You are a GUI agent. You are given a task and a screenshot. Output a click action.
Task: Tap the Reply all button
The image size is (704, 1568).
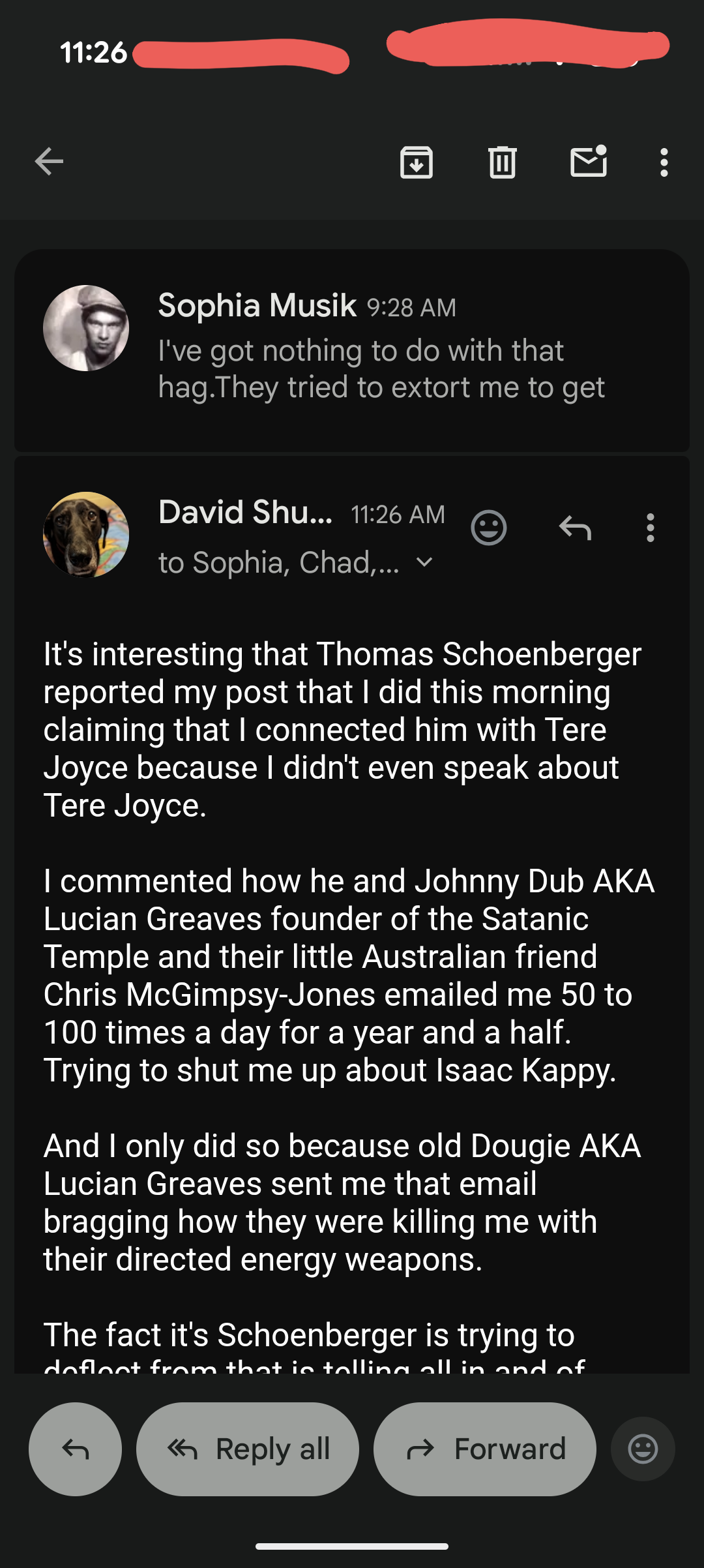(x=248, y=1449)
